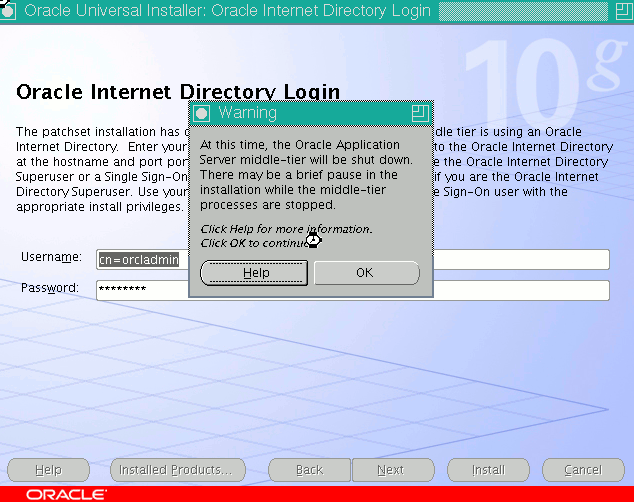
Task: Click the Warning dialog title bar
Action: [x=311, y=113]
